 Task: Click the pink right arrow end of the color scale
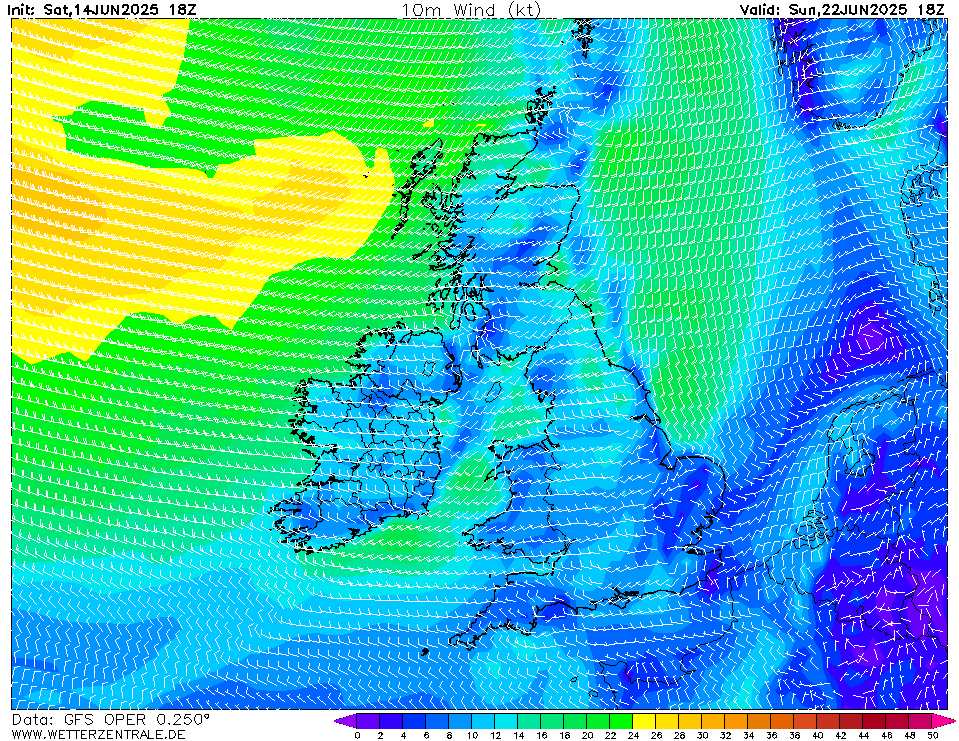click(x=944, y=720)
